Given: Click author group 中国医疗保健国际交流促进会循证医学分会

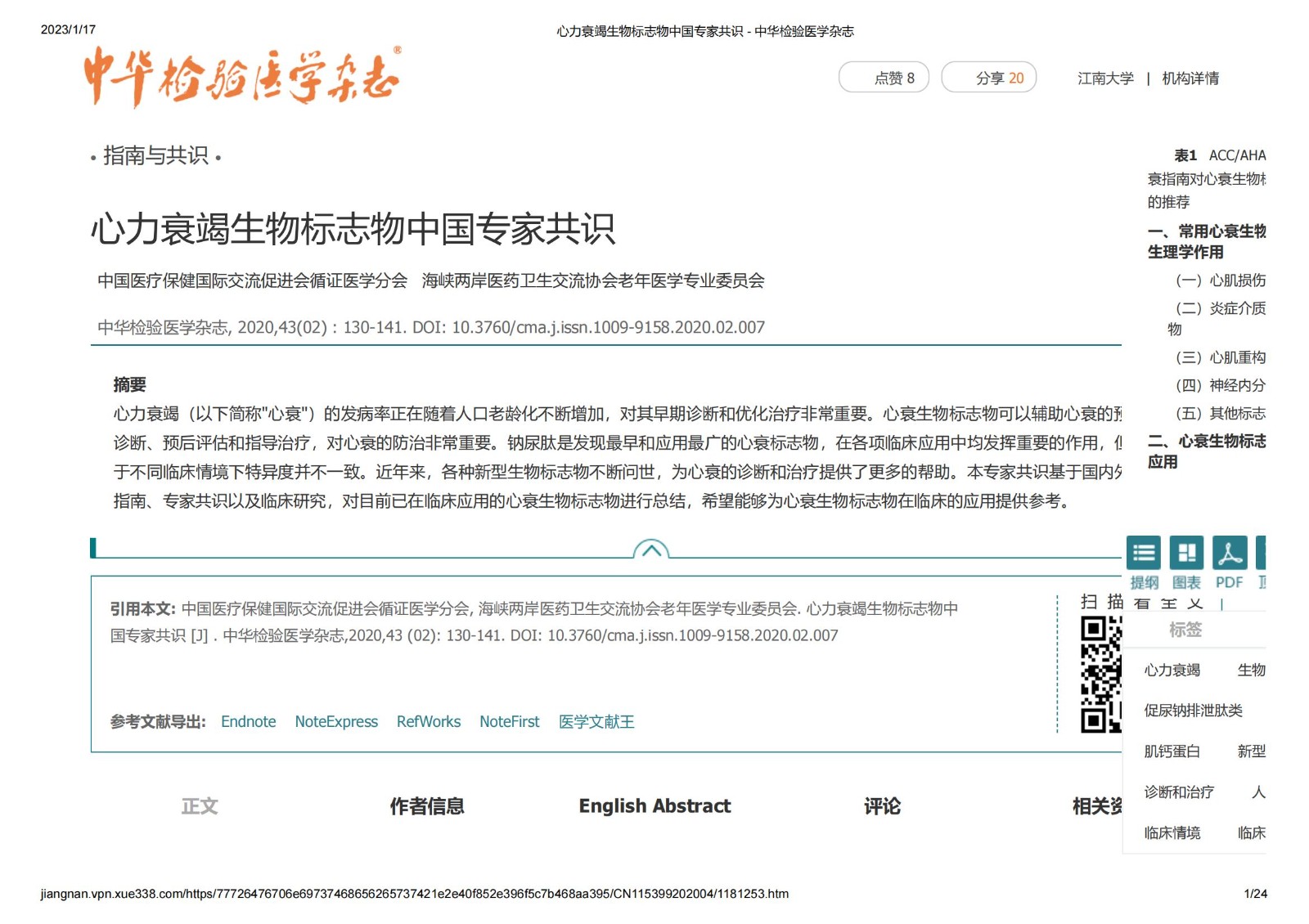Looking at the screenshot, I should click(252, 281).
